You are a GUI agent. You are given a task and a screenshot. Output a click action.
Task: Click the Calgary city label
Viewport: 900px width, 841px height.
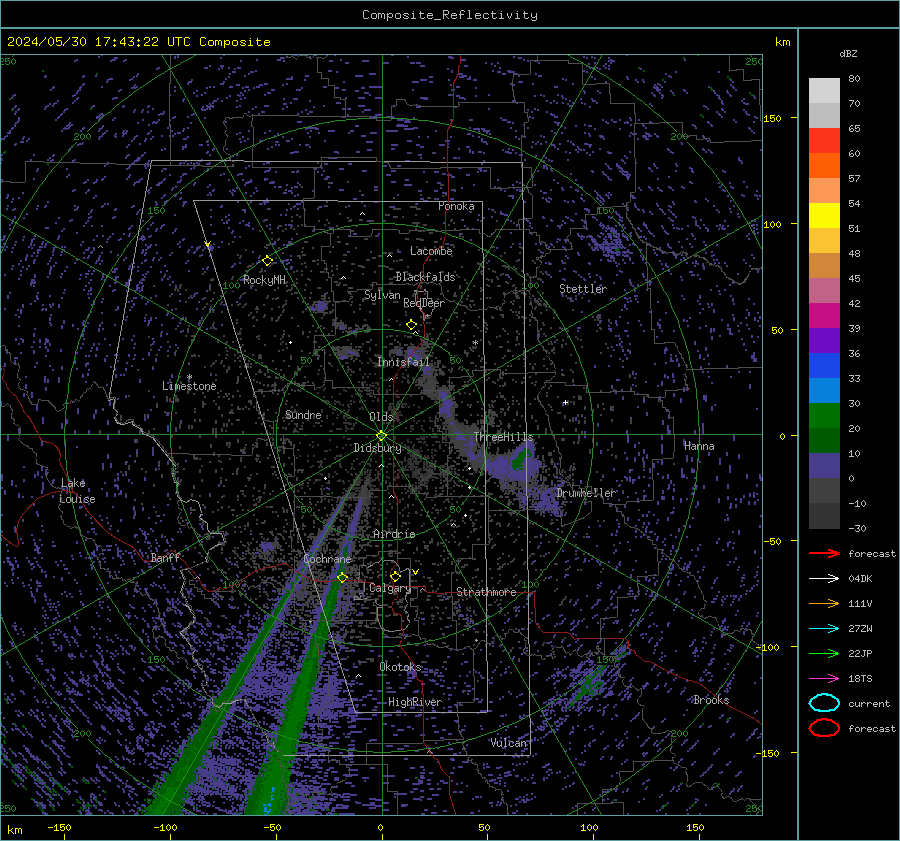(x=390, y=588)
